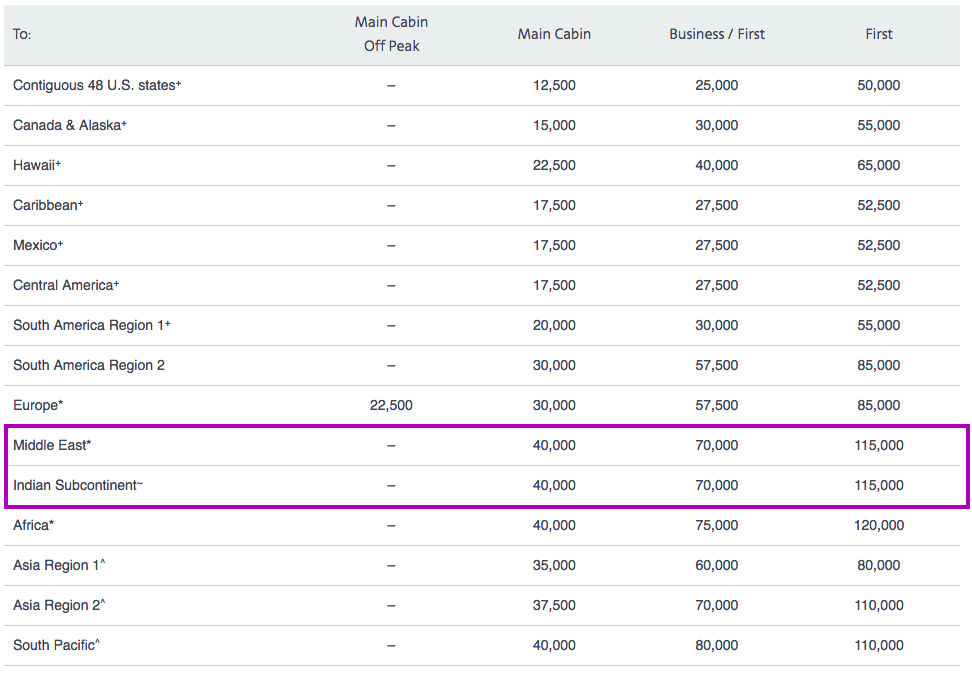Screen dimensions: 972x676
Task: Click Hawaii's 40,000 Business / First value
Action: pyautogui.click(x=717, y=165)
